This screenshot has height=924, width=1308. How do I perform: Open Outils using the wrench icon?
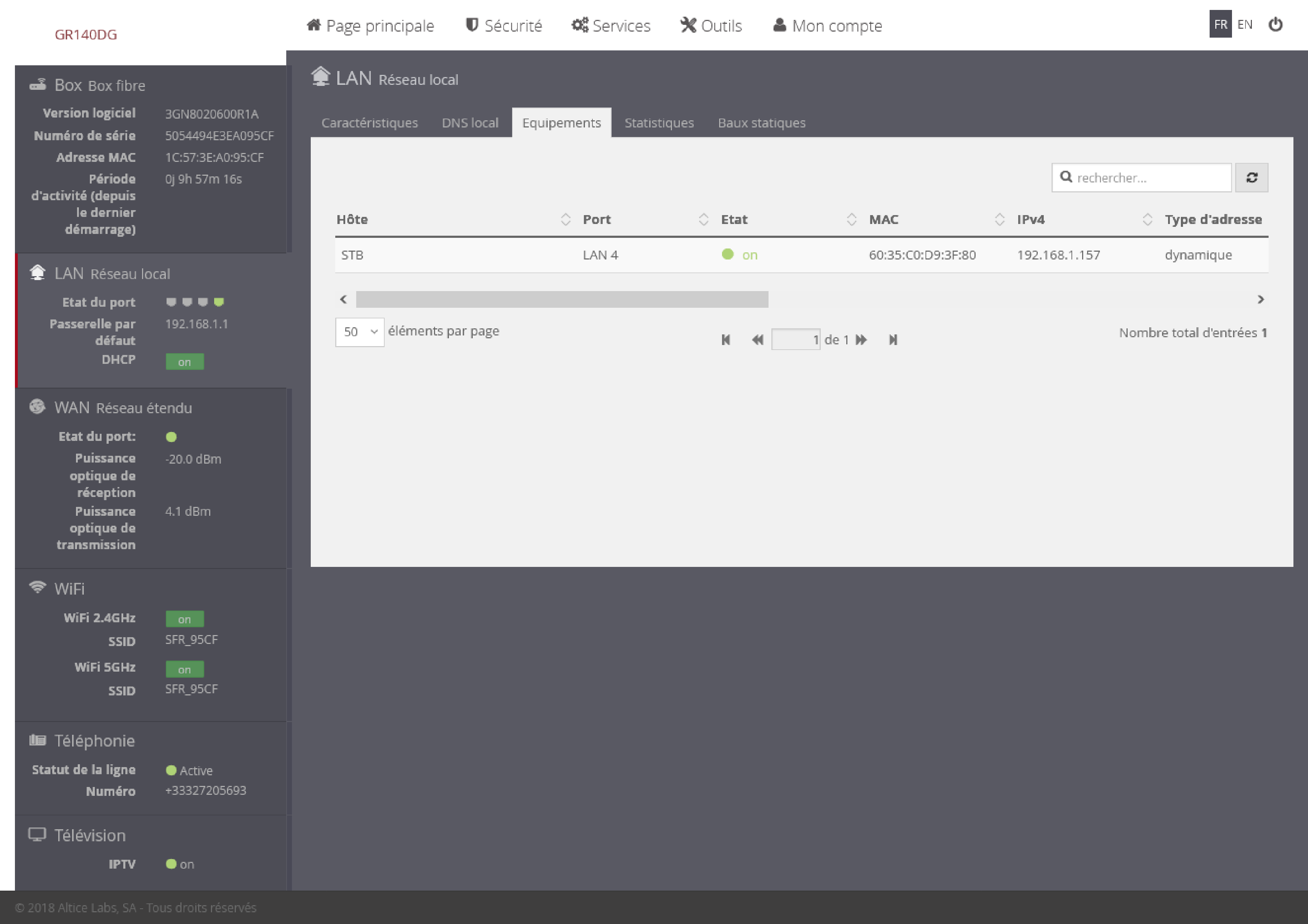688,25
